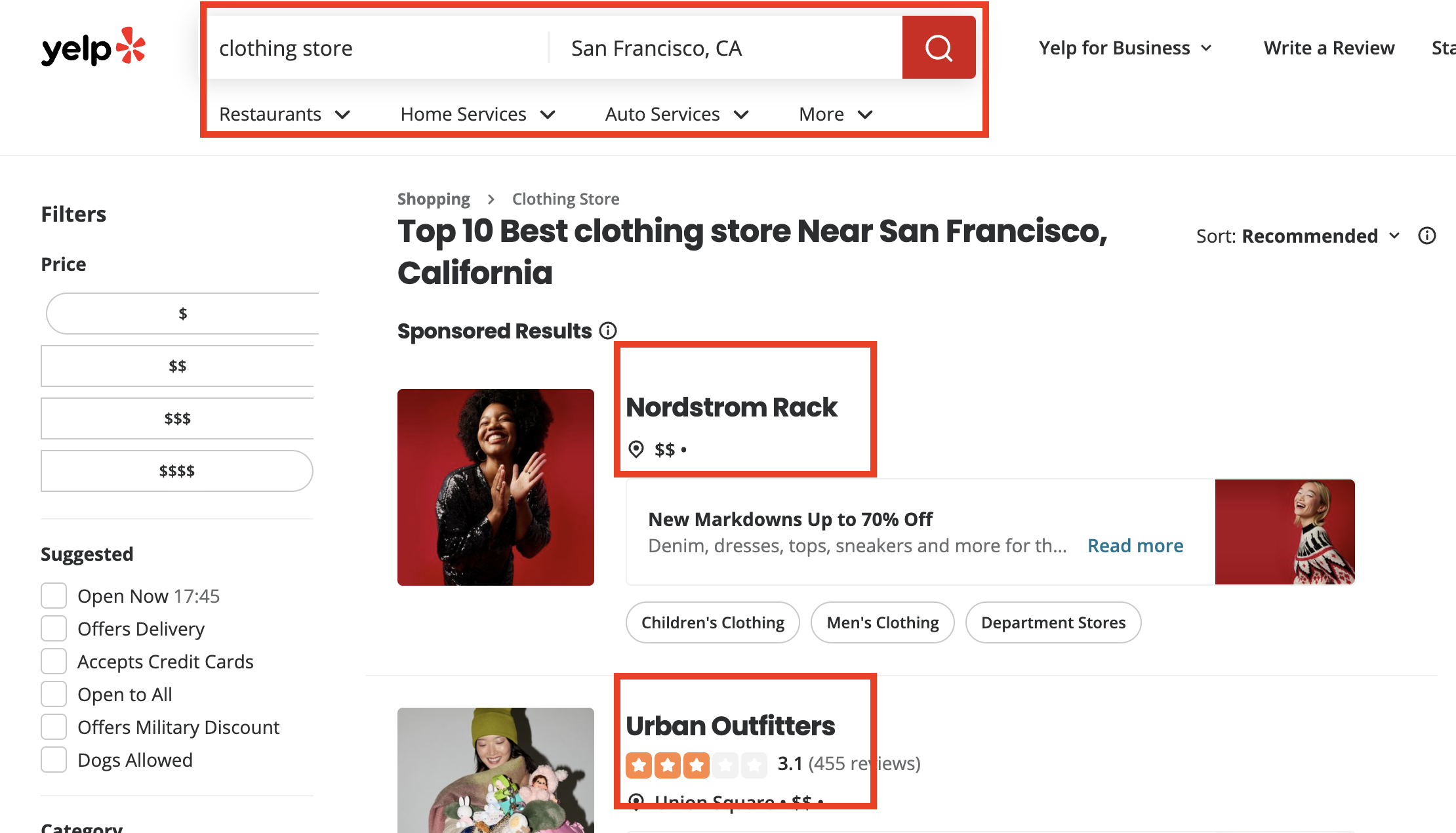Click the red search magnifier button

tap(939, 47)
